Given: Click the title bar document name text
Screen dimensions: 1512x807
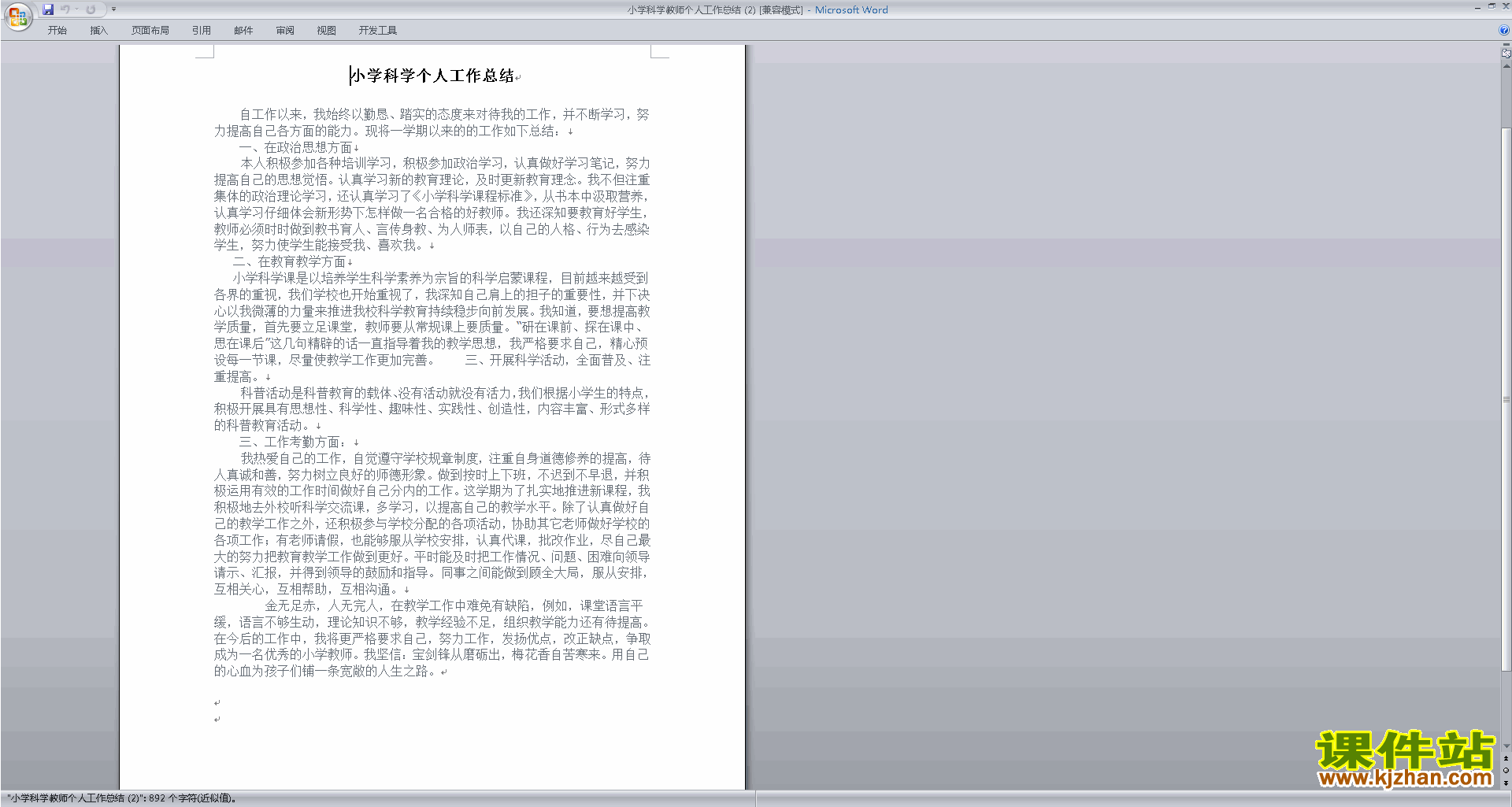Looking at the screenshot, I should tap(715, 10).
